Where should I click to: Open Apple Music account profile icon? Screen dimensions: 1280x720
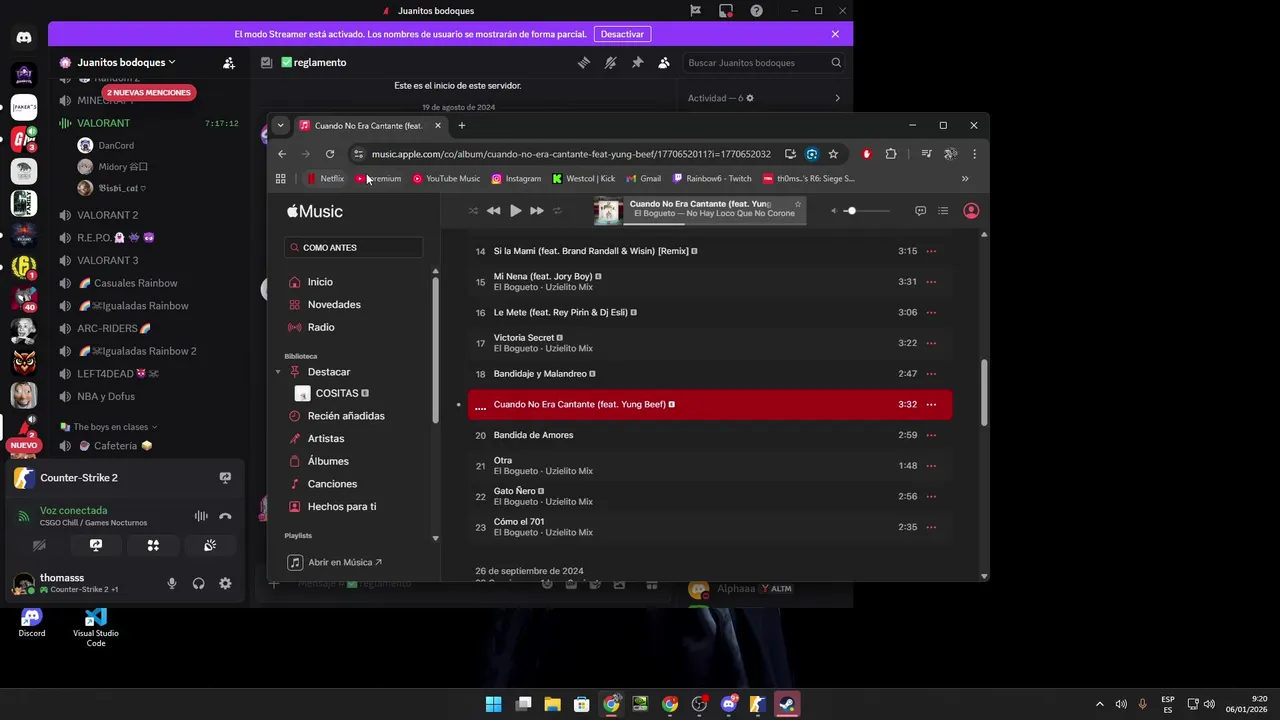pyautogui.click(x=971, y=211)
